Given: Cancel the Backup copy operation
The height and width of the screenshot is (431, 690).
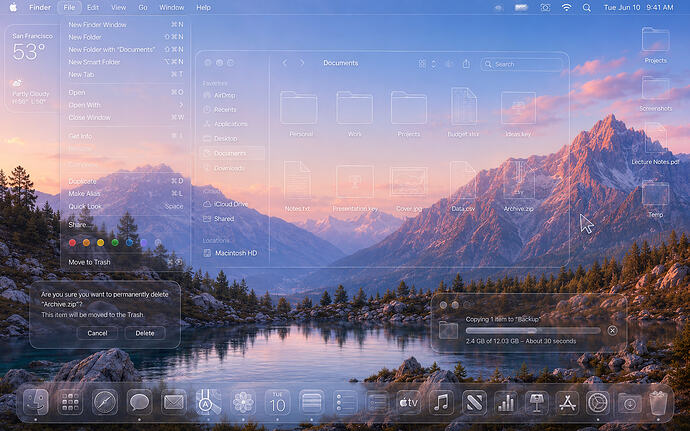Looking at the screenshot, I should tap(612, 330).
